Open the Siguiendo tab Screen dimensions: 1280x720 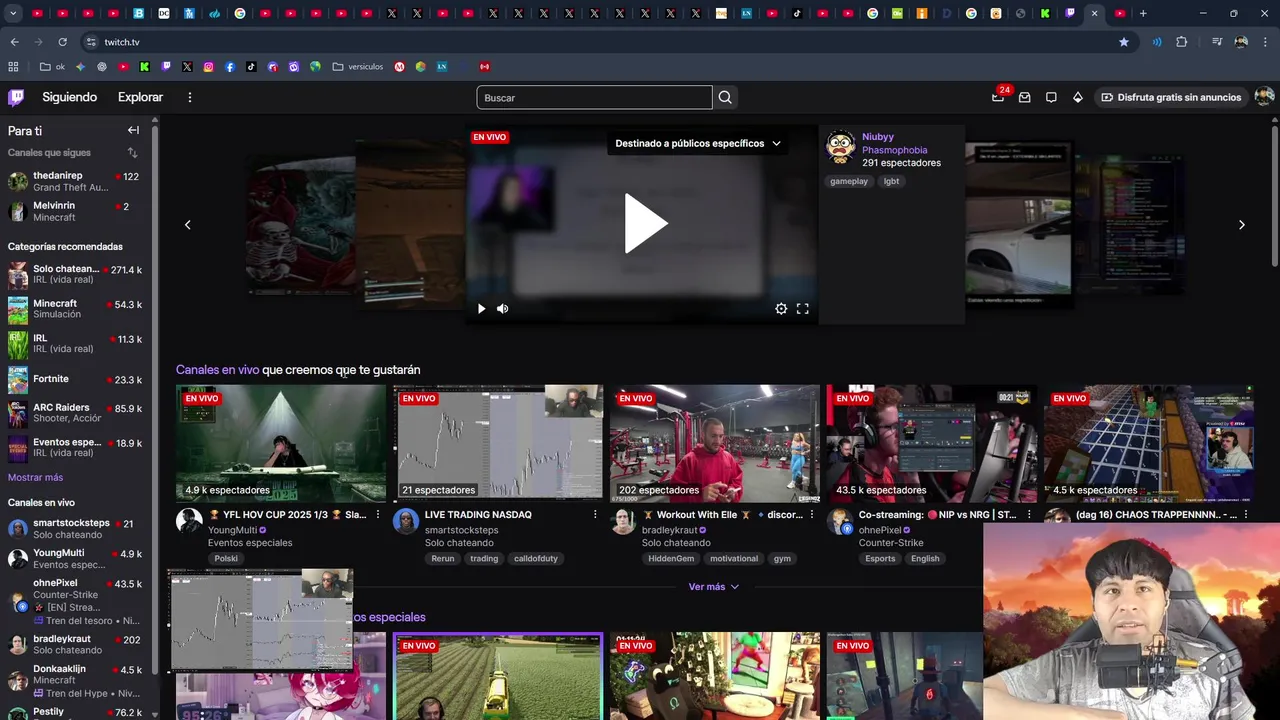[69, 97]
